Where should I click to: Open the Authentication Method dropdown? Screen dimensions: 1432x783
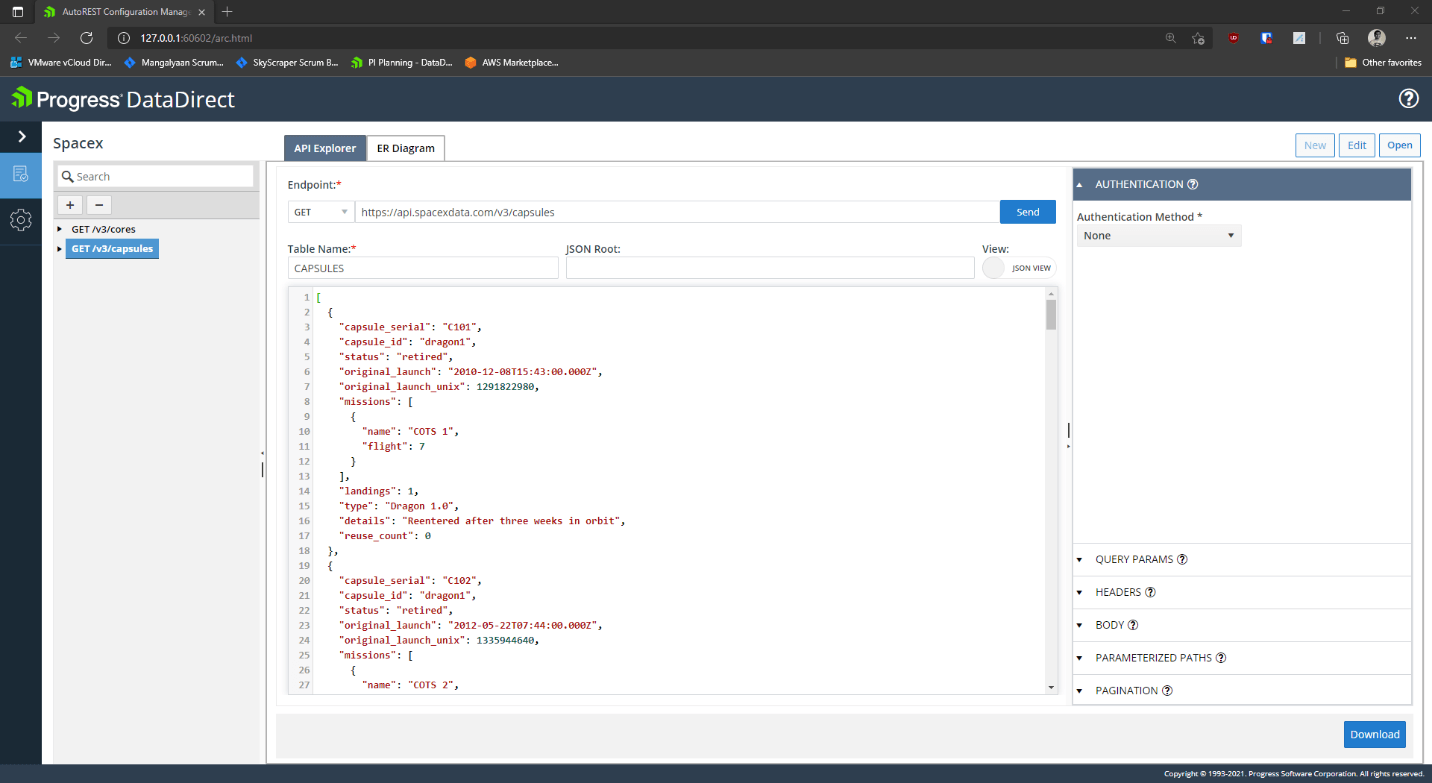(x=1159, y=236)
